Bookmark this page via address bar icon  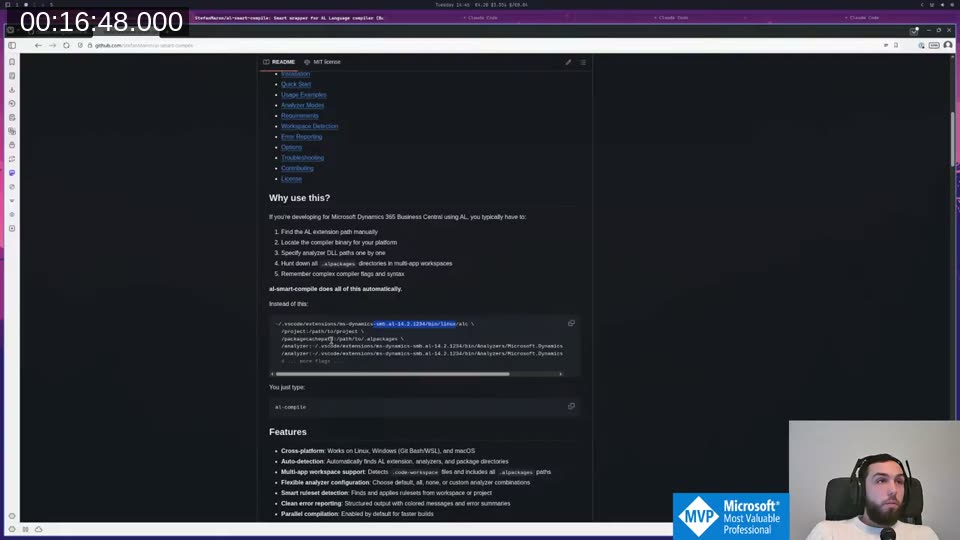coord(896,45)
